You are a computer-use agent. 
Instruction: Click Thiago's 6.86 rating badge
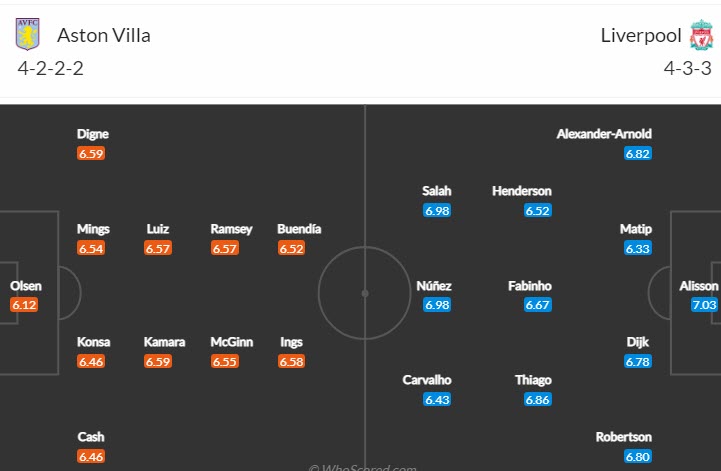[538, 399]
